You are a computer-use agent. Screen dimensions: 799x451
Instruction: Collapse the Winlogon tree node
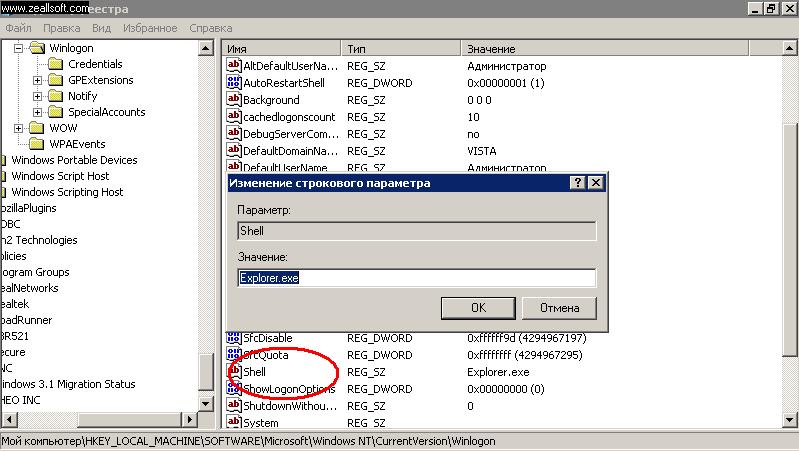pos(21,48)
